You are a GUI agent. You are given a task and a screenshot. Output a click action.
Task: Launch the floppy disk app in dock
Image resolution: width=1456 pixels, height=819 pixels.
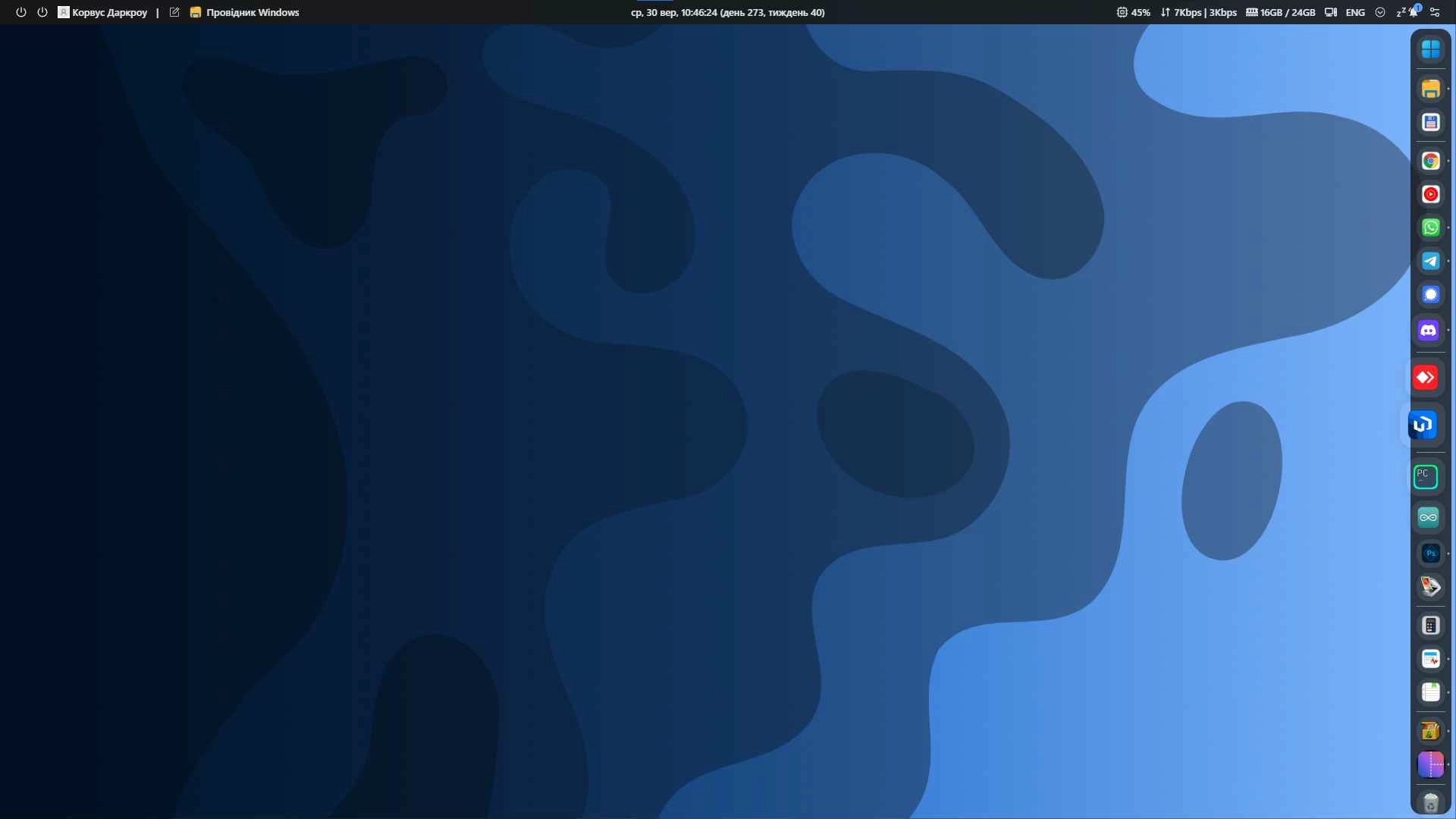click(1430, 122)
